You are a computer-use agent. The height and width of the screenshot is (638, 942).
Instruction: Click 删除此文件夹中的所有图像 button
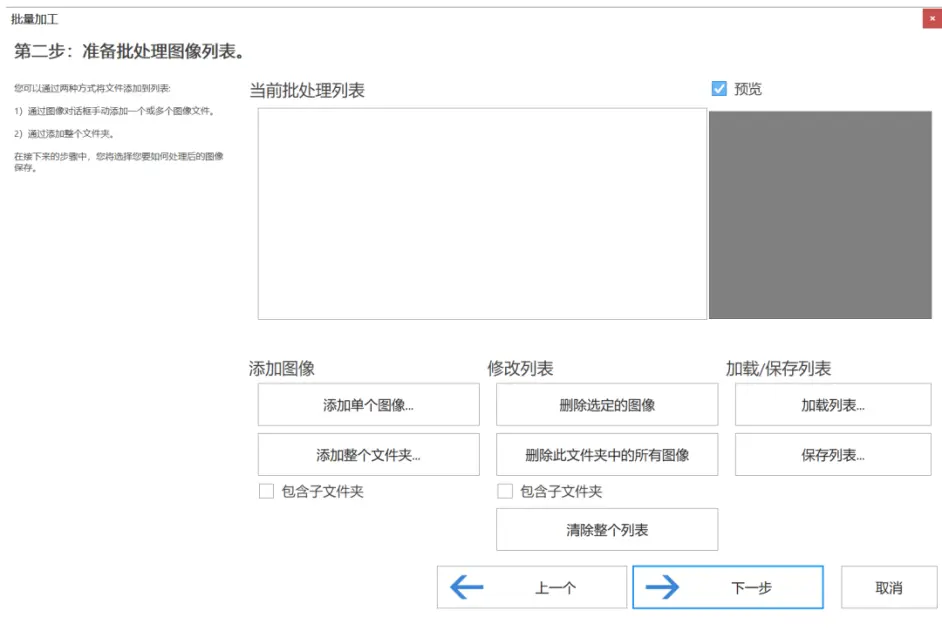click(607, 455)
